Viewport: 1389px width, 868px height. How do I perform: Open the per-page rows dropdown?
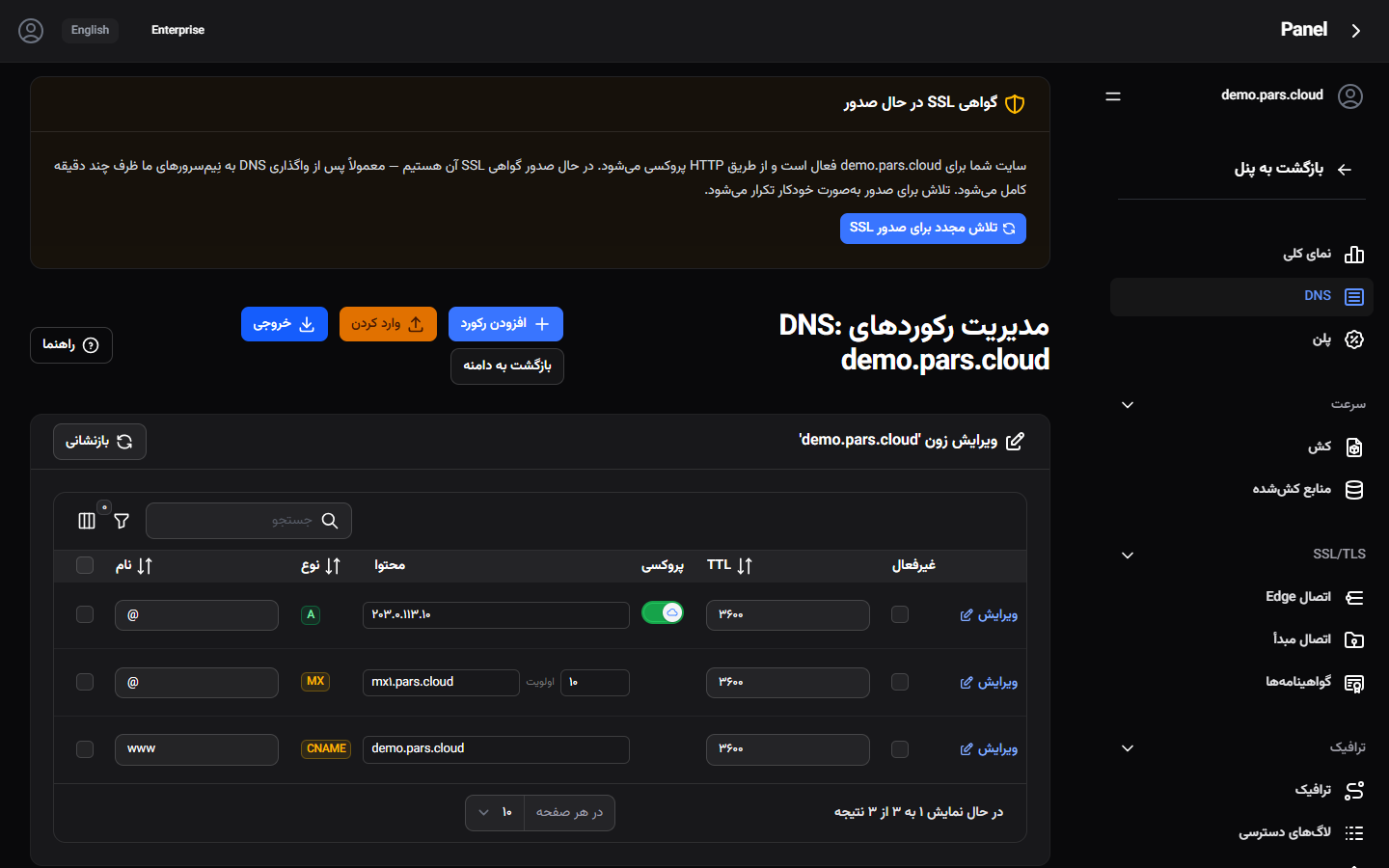(x=495, y=813)
